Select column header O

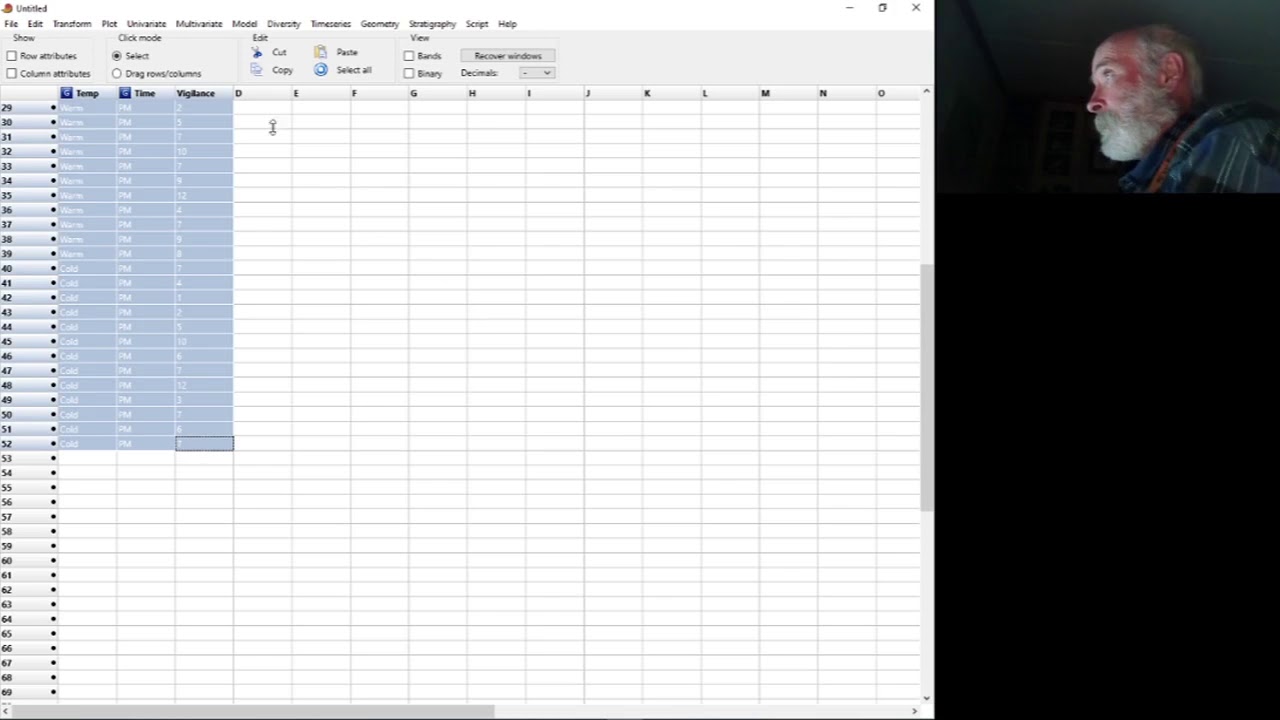coord(898,93)
